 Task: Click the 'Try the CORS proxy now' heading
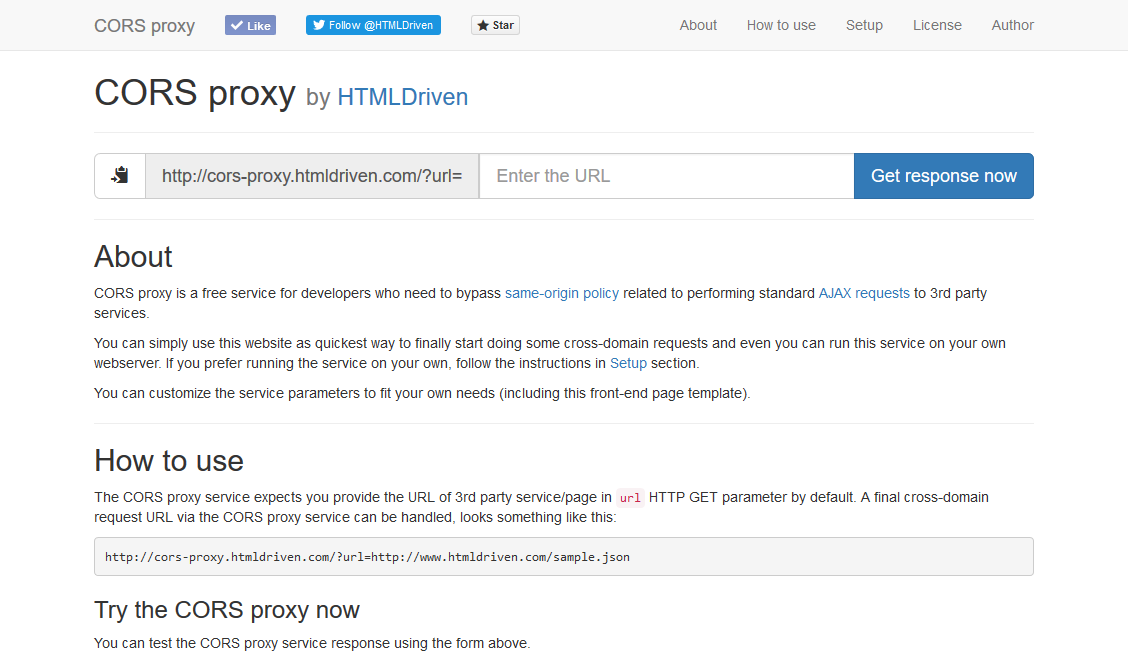[x=227, y=610]
